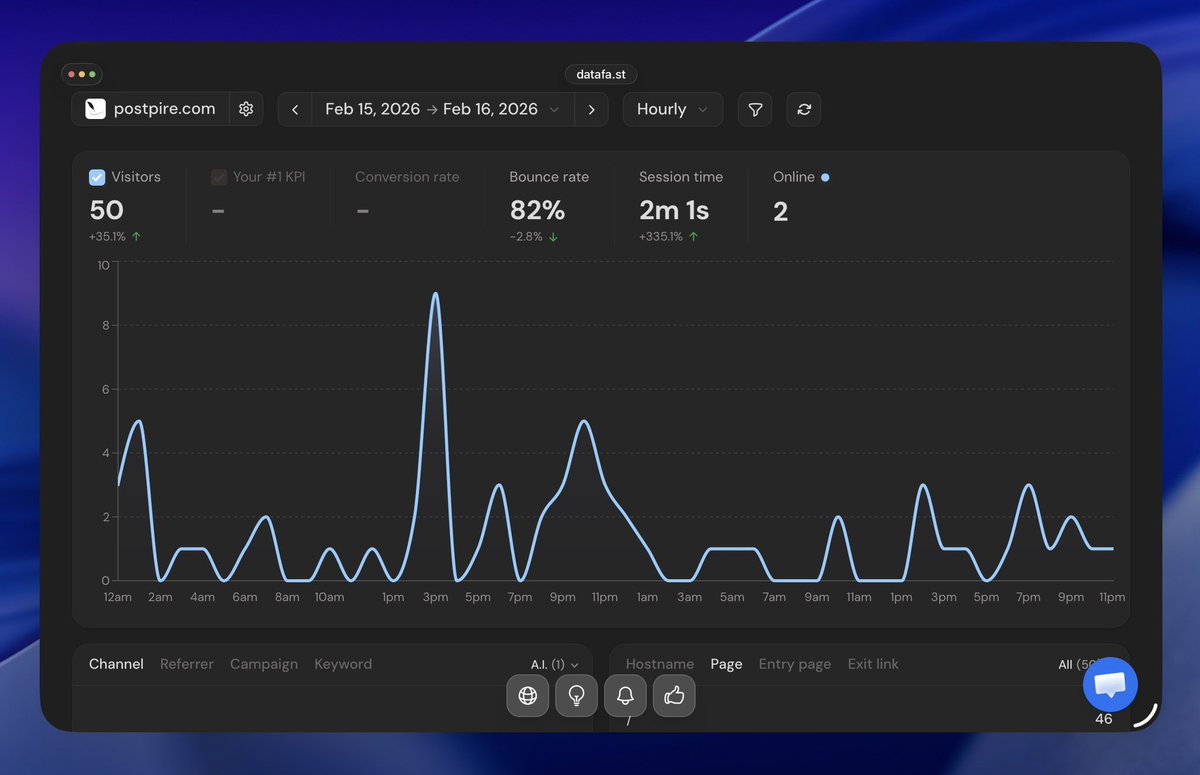Go to the previous date range arrow
The height and width of the screenshot is (775, 1200).
295,109
